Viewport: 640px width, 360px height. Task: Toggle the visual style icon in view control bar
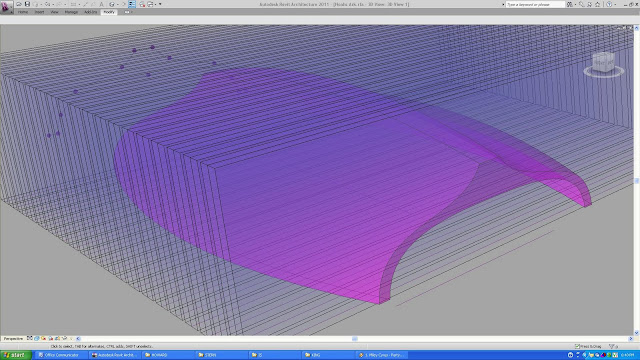[x=37, y=338]
